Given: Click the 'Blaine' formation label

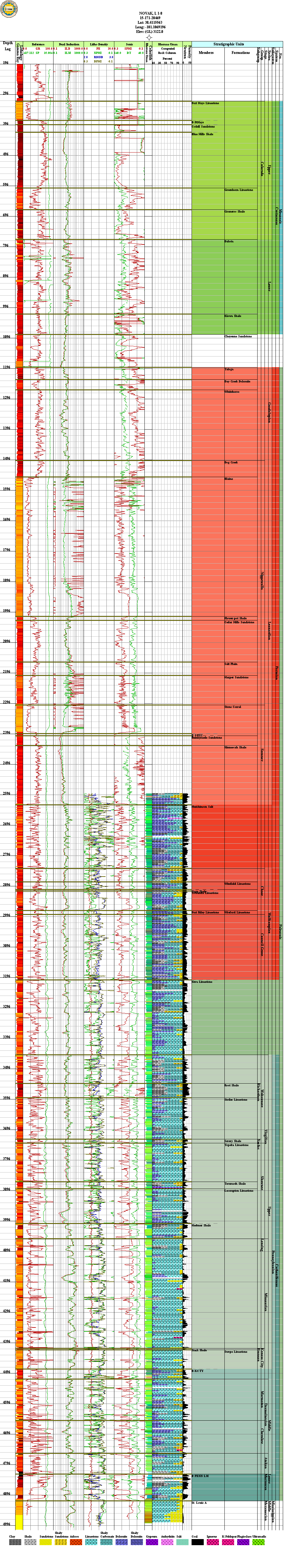Looking at the screenshot, I should click(x=229, y=479).
